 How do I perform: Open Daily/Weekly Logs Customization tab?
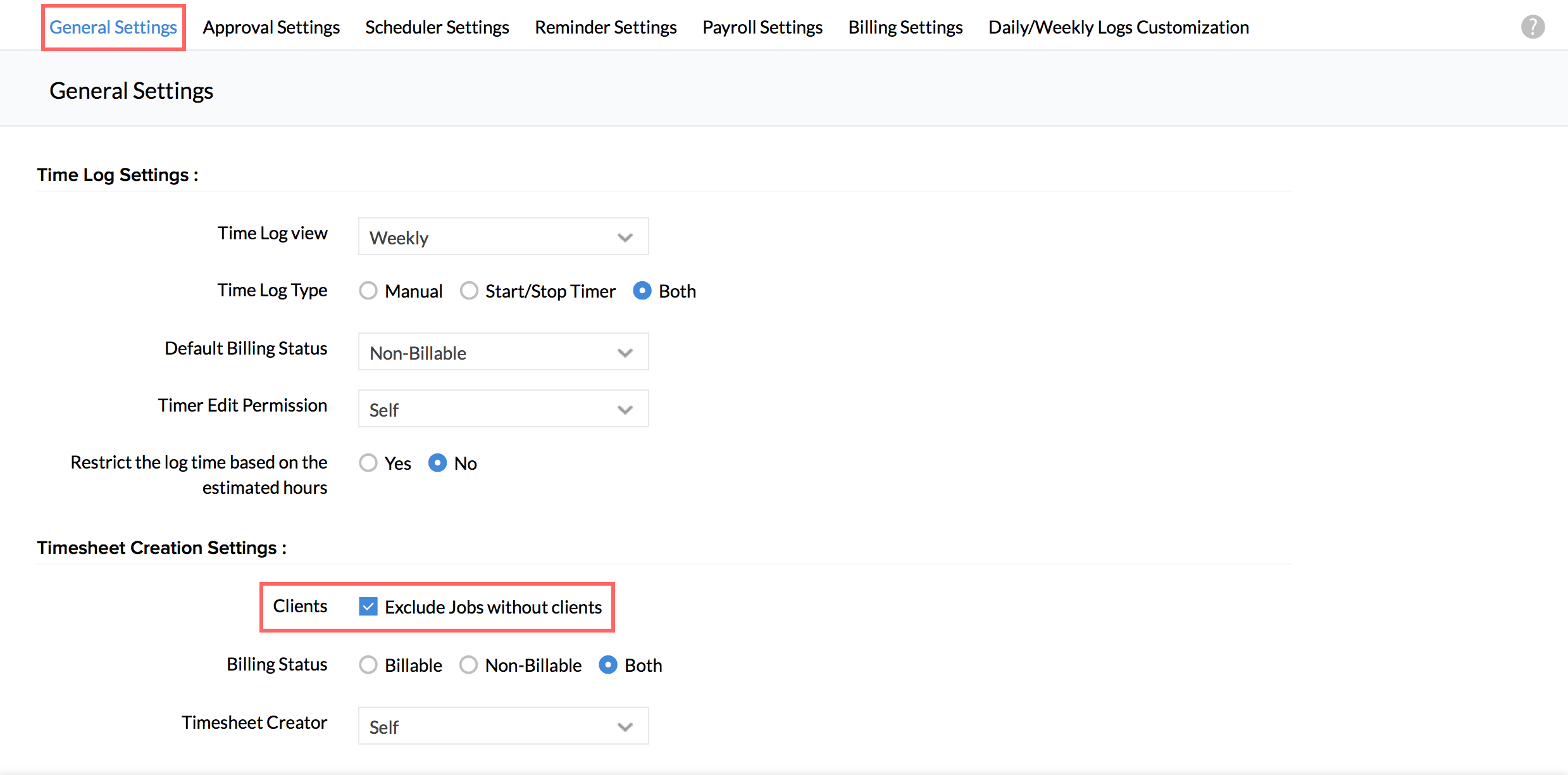pyautogui.click(x=1118, y=27)
